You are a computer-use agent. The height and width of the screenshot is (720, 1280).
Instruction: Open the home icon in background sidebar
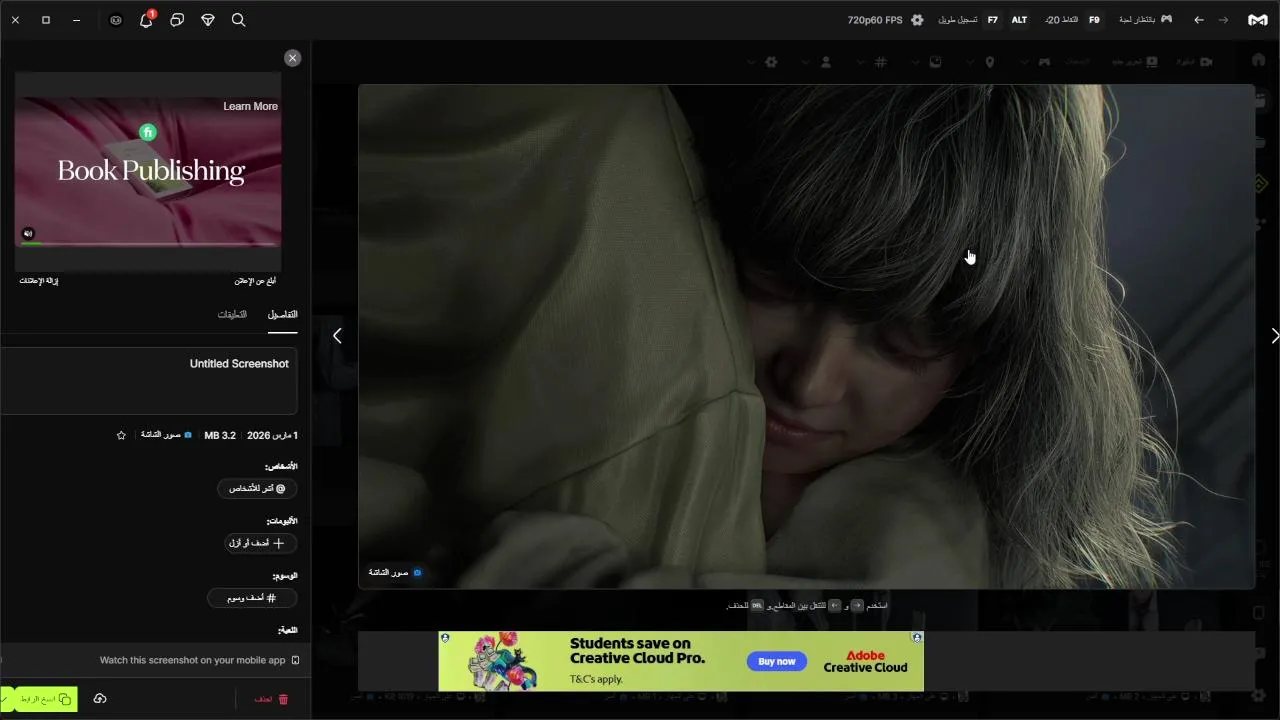click(1258, 61)
